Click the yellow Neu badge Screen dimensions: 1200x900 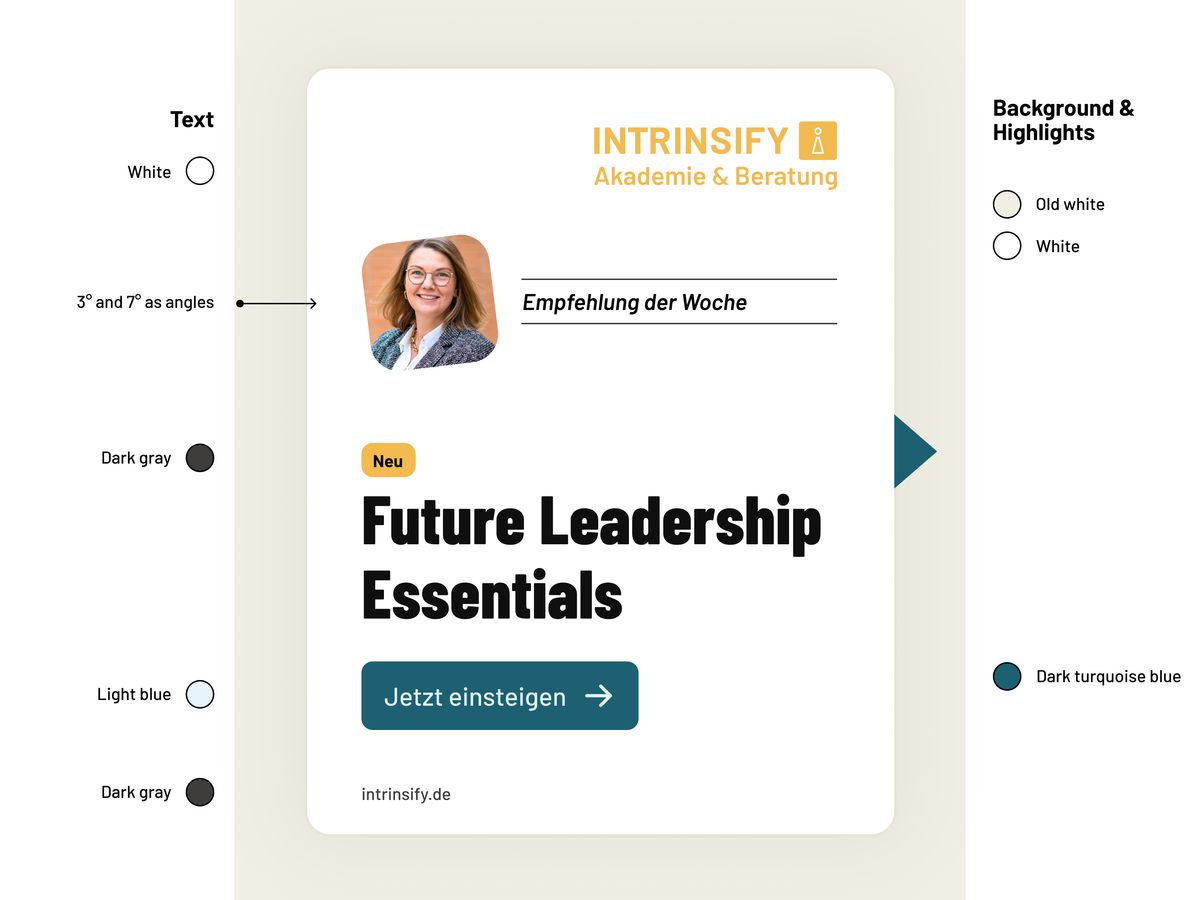click(388, 460)
